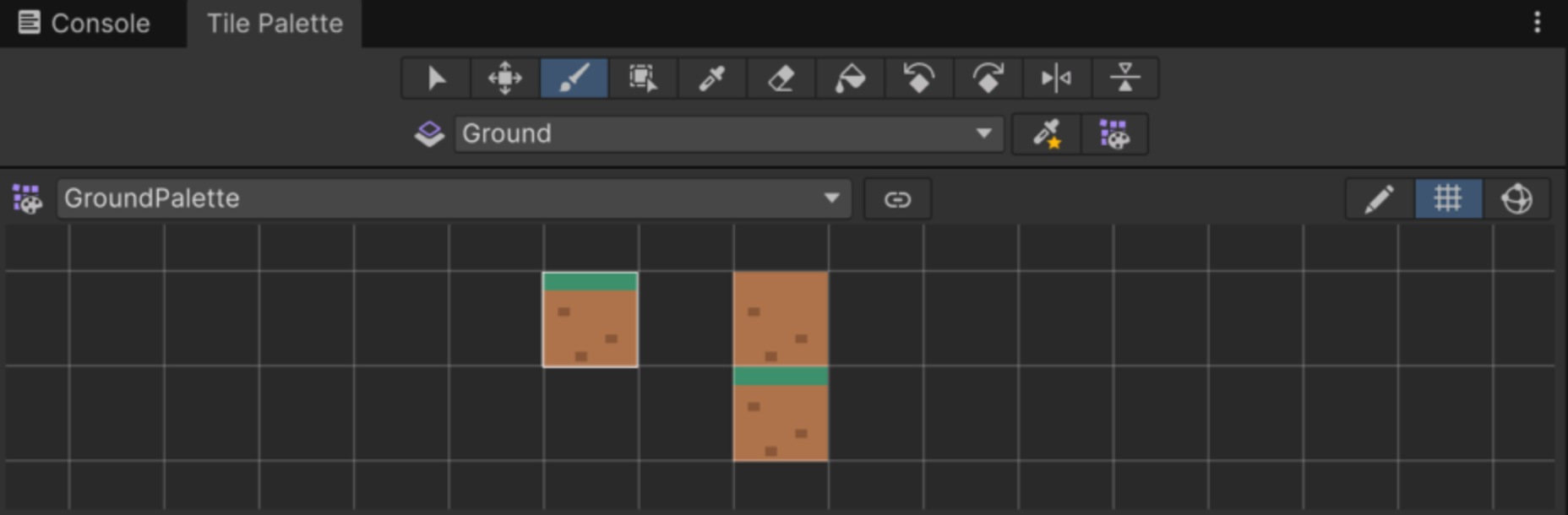Screen dimensions: 1568x515
Task: Toggle palette edit pencil mode
Action: [x=1380, y=199]
